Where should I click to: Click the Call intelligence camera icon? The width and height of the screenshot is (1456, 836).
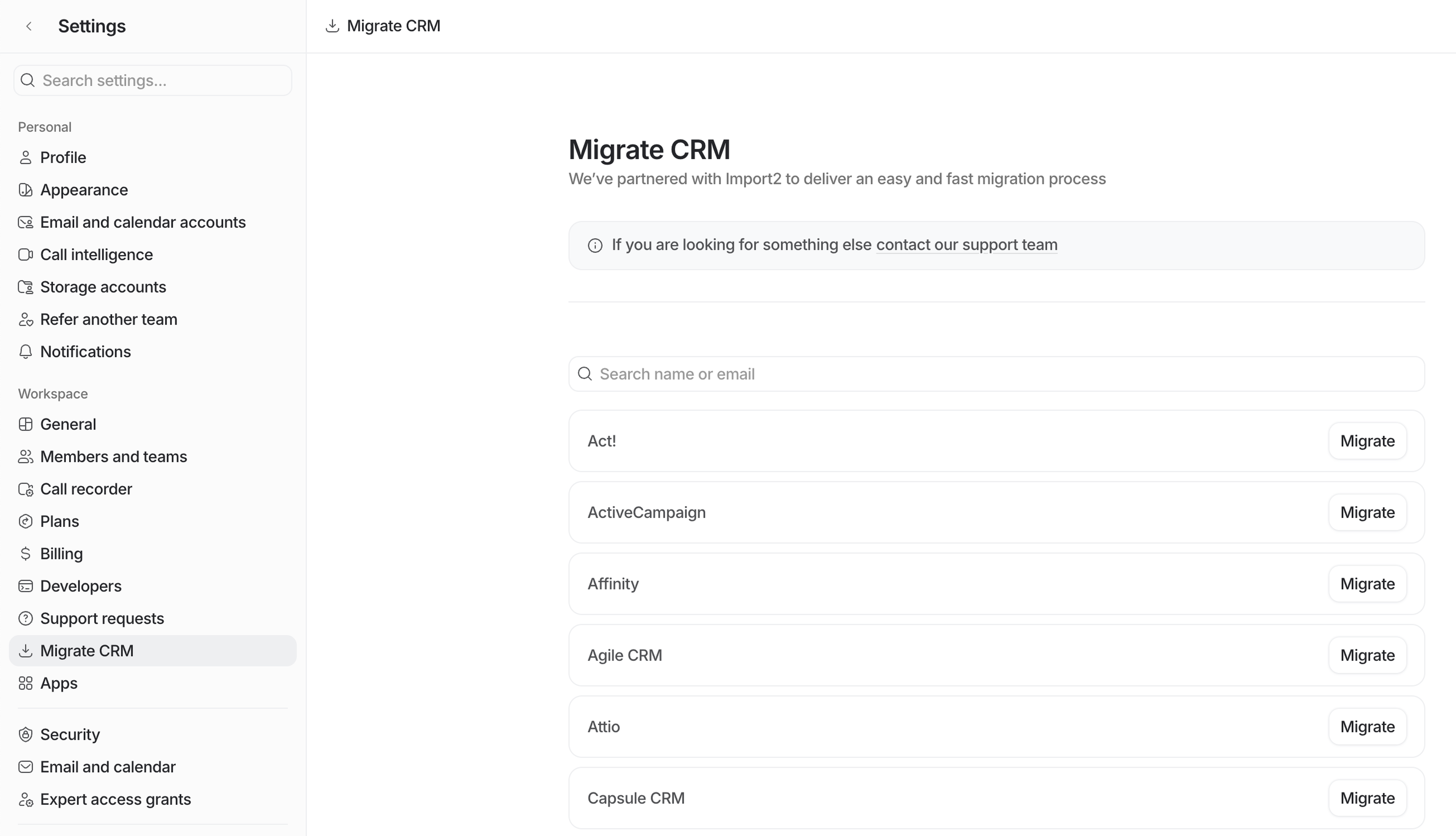(x=25, y=255)
